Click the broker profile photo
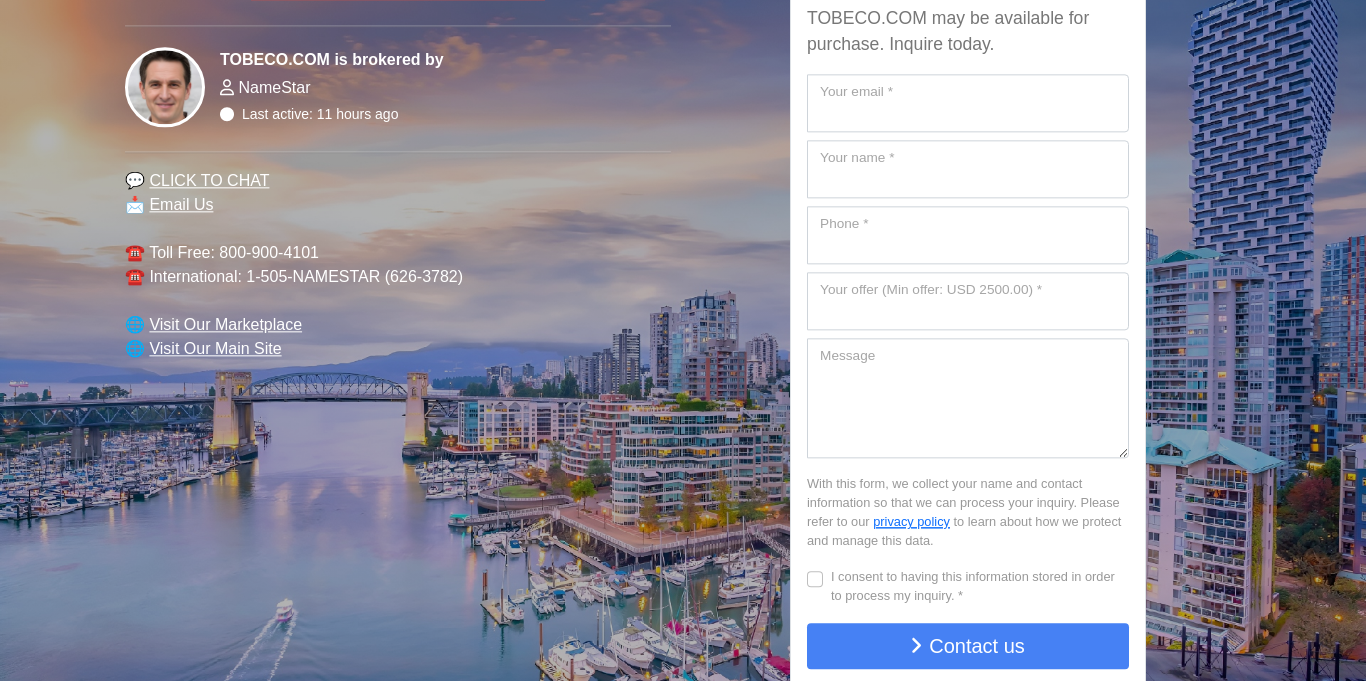This screenshot has height=681, width=1366. (165, 87)
